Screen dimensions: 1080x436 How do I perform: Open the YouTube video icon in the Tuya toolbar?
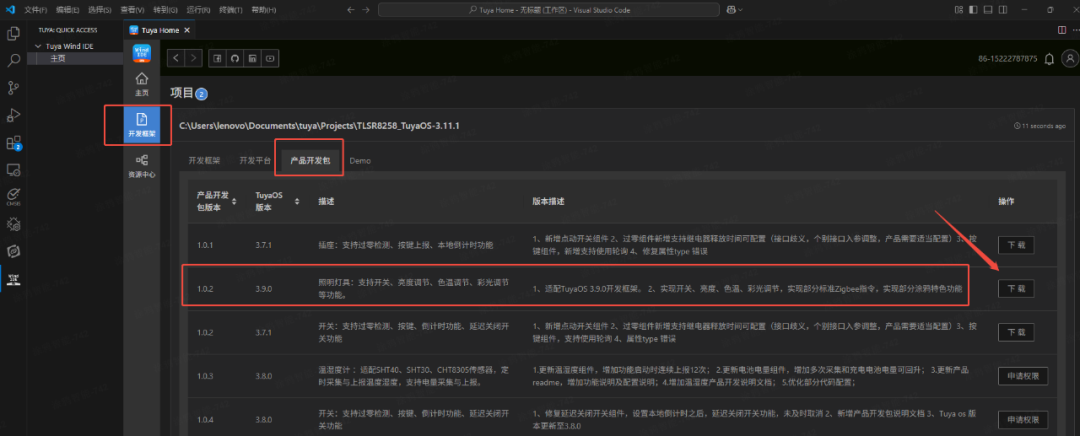click(270, 59)
